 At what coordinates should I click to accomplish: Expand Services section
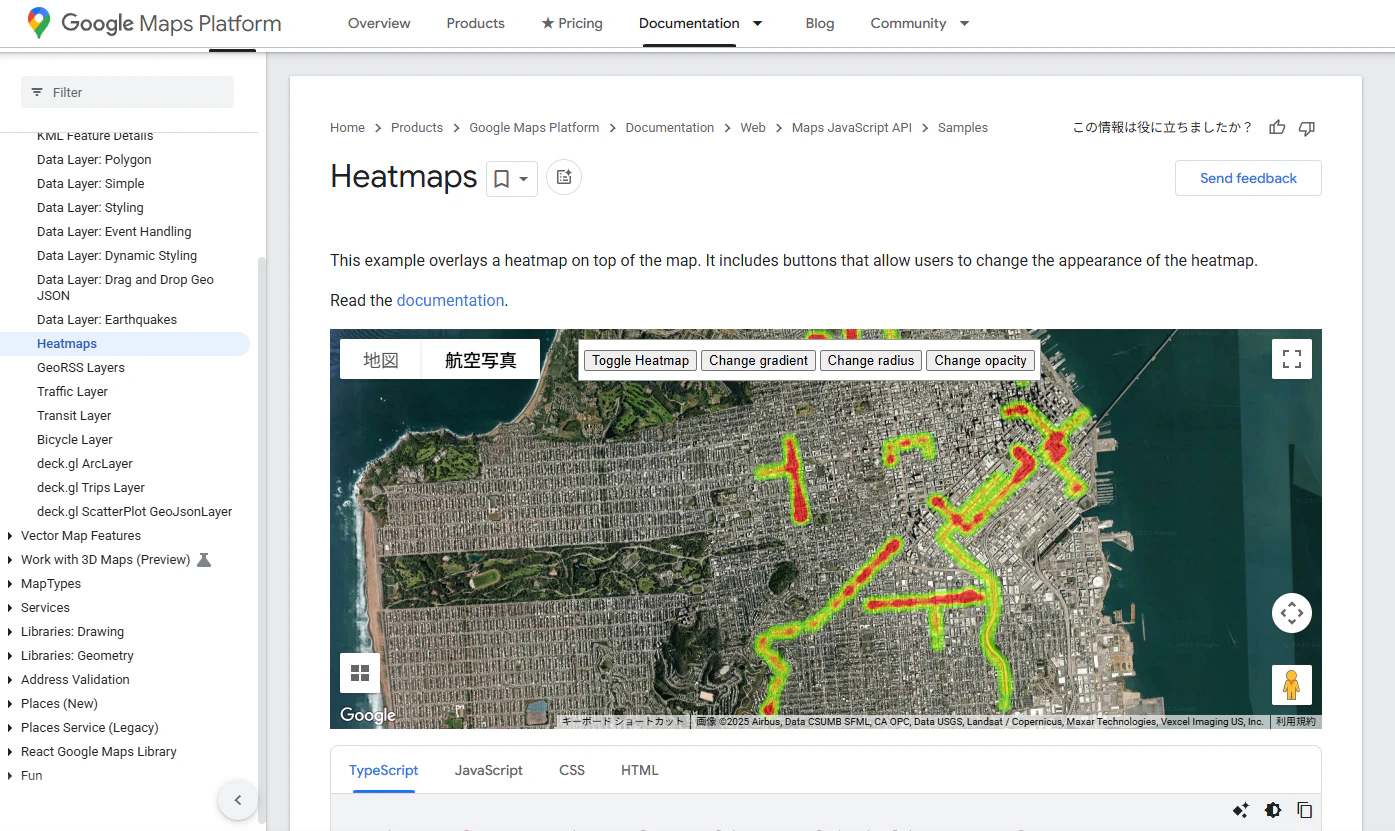[10, 608]
